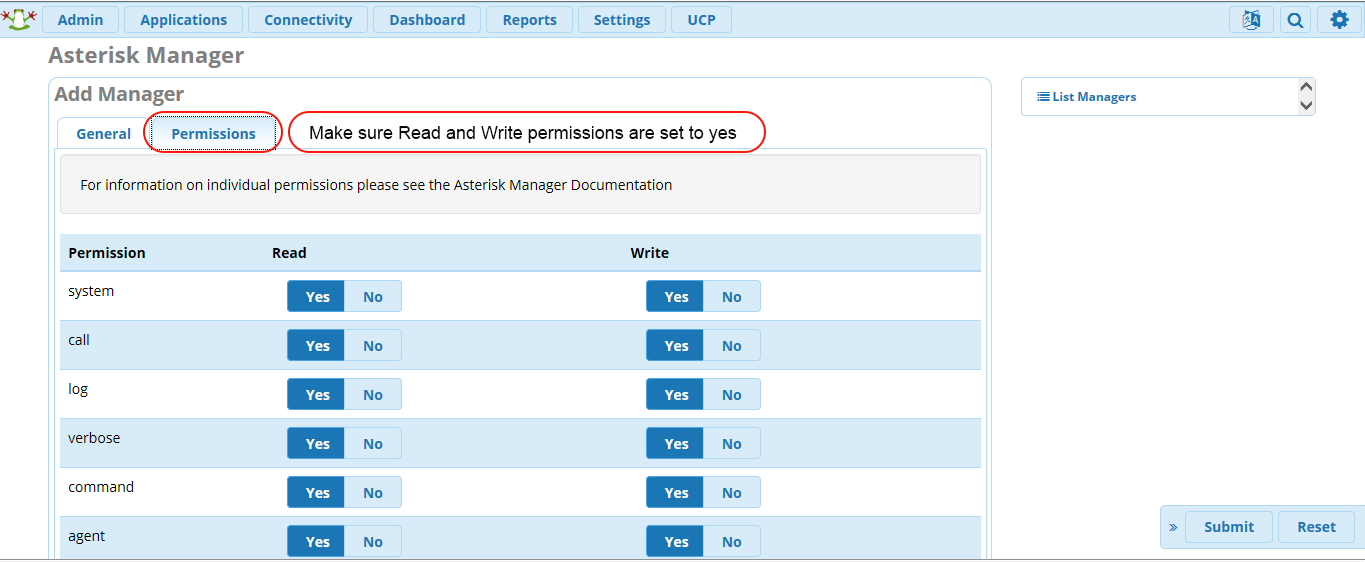This screenshot has width=1365, height=562.
Task: Set agent Write permission to No
Action: (732, 541)
